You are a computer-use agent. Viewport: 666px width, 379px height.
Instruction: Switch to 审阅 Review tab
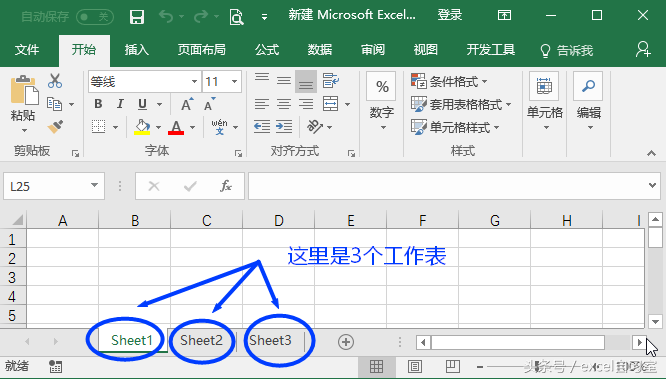click(x=373, y=50)
